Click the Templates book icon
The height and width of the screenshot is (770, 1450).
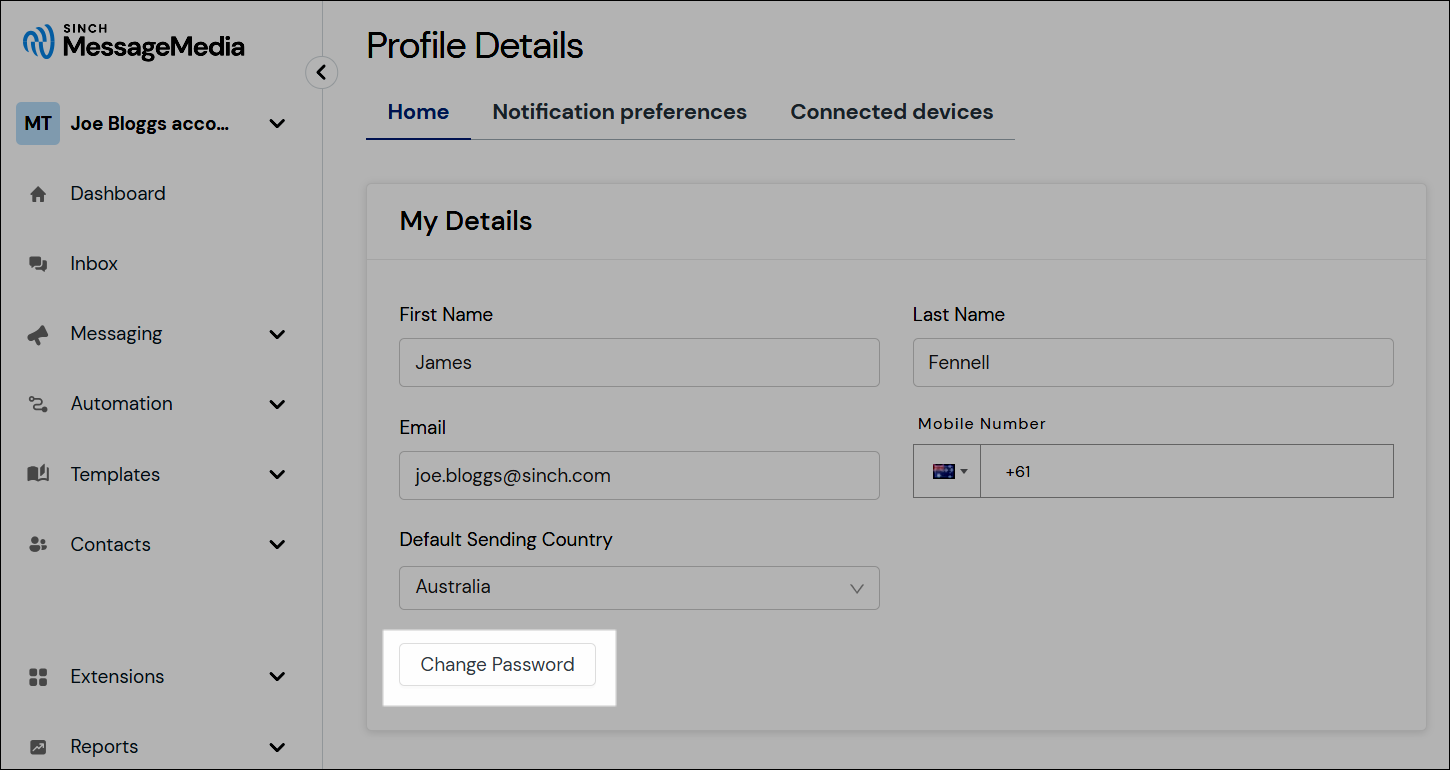38,475
